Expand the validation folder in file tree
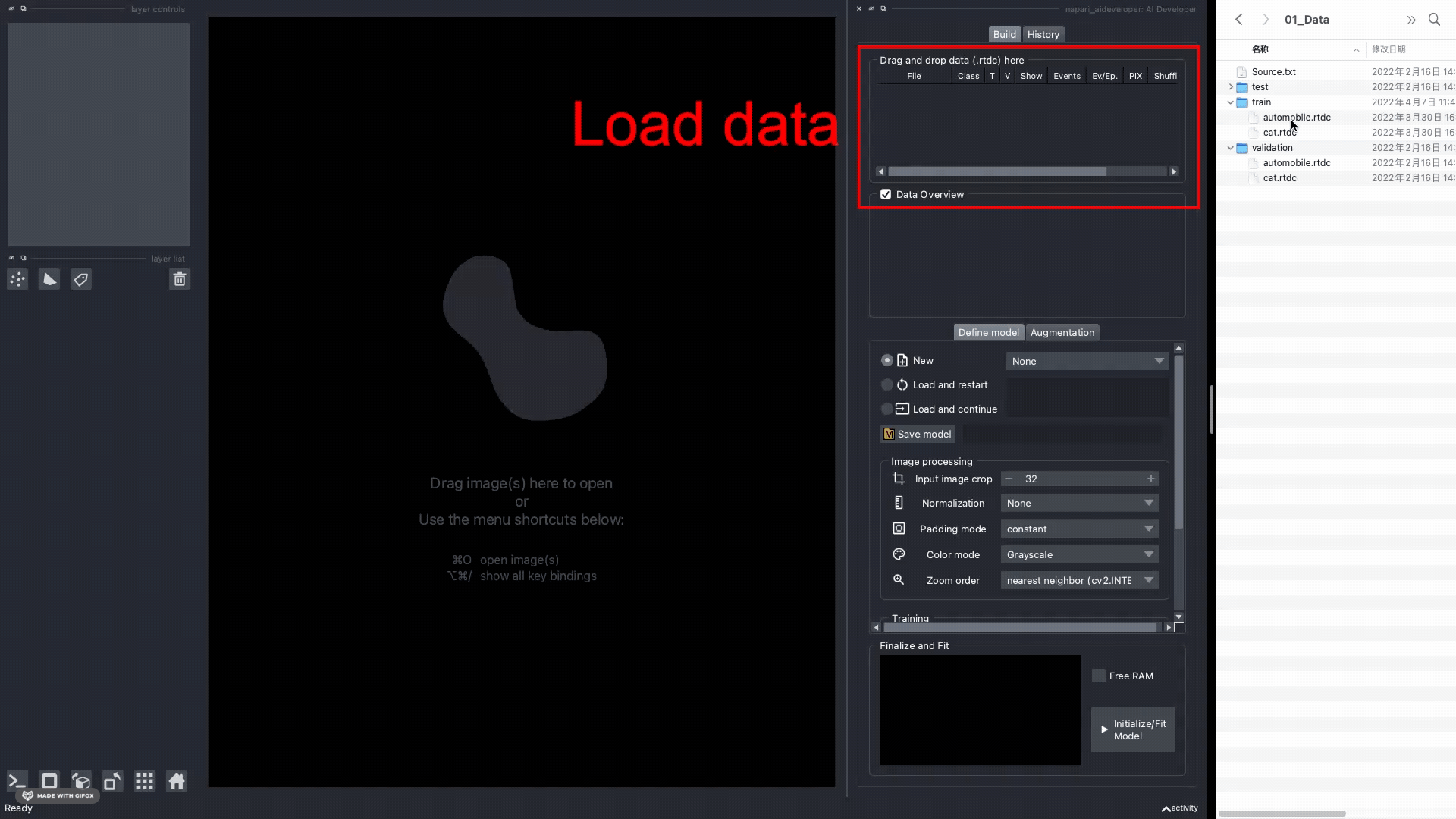The width and height of the screenshot is (1456, 819). click(x=1231, y=147)
